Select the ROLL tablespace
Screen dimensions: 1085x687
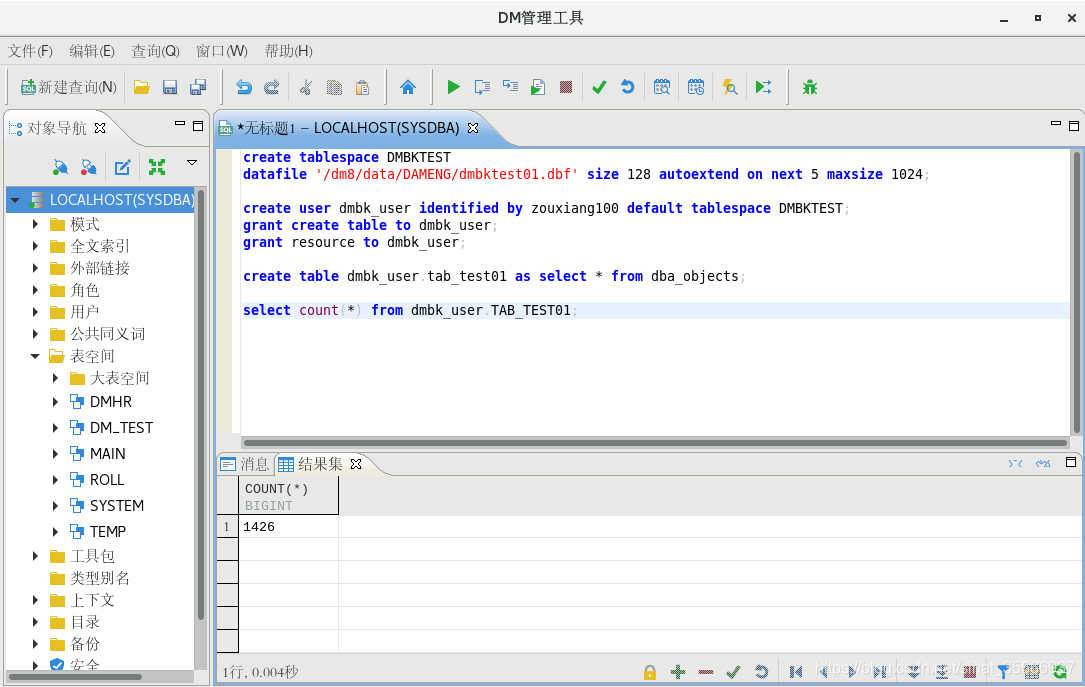click(x=107, y=480)
